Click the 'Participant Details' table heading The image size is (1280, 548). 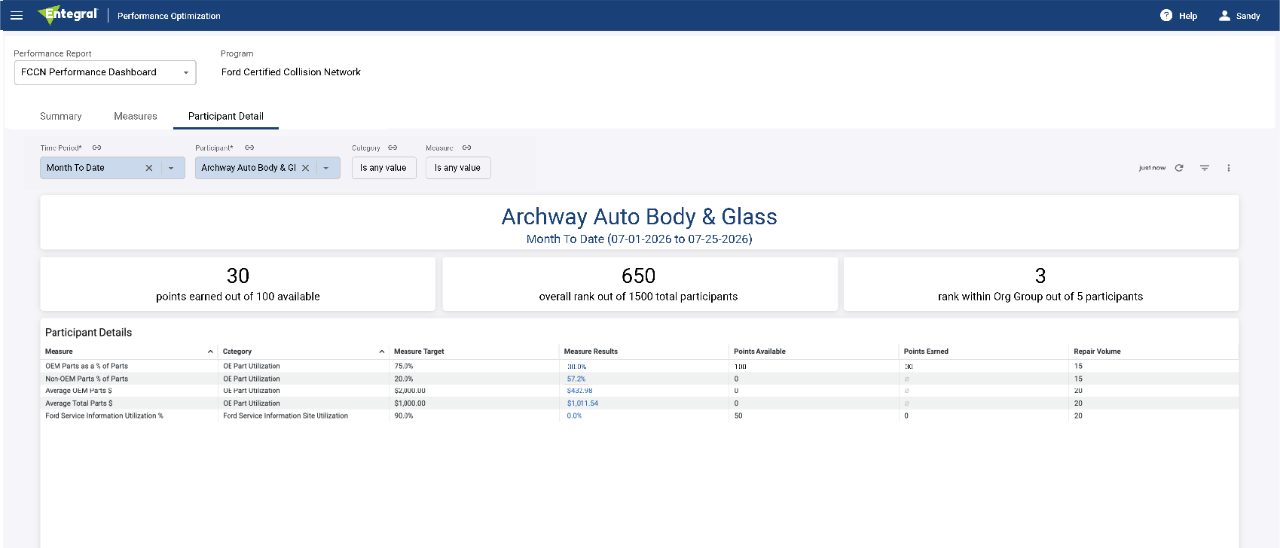click(88, 333)
